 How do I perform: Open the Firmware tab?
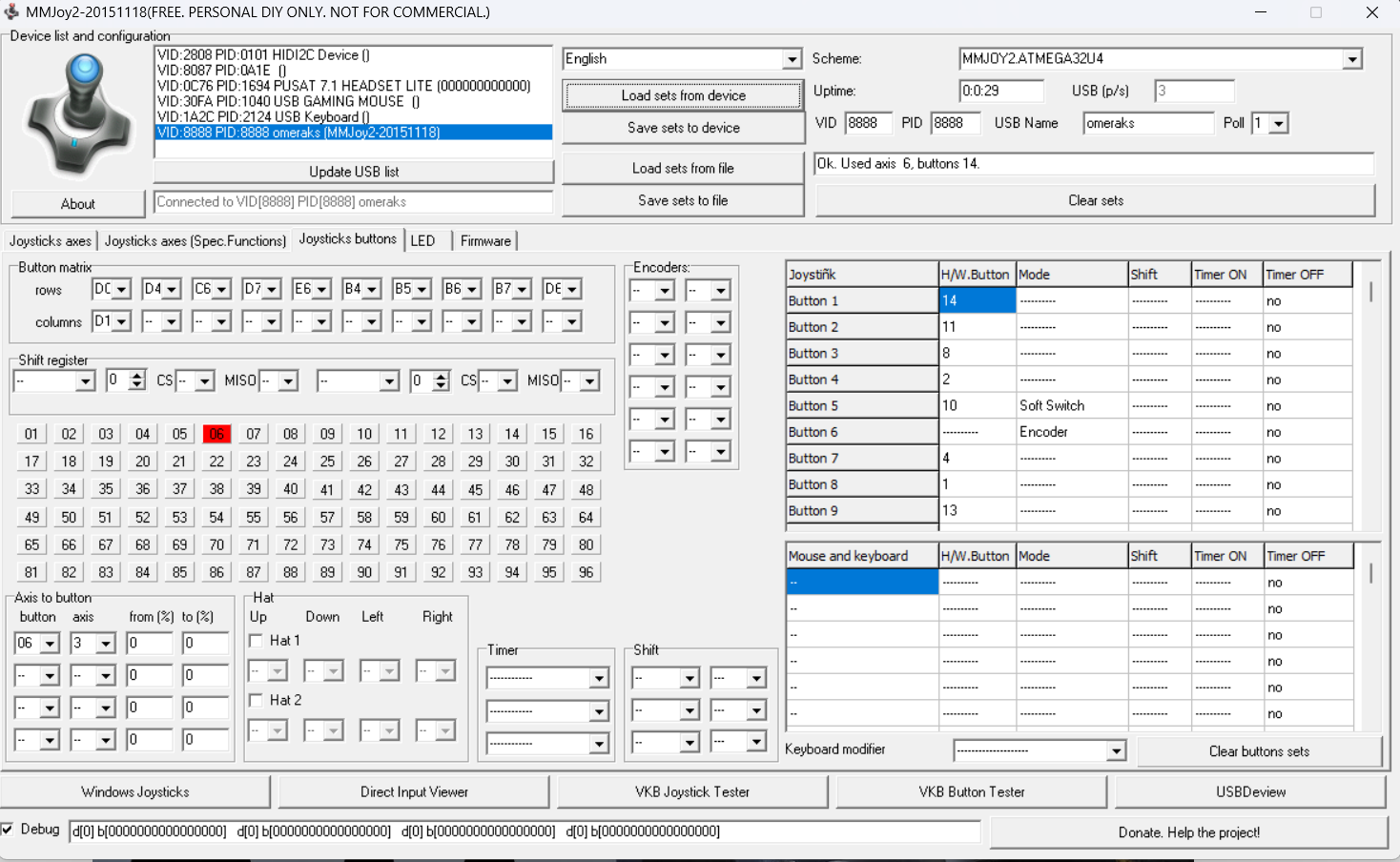[x=485, y=241]
